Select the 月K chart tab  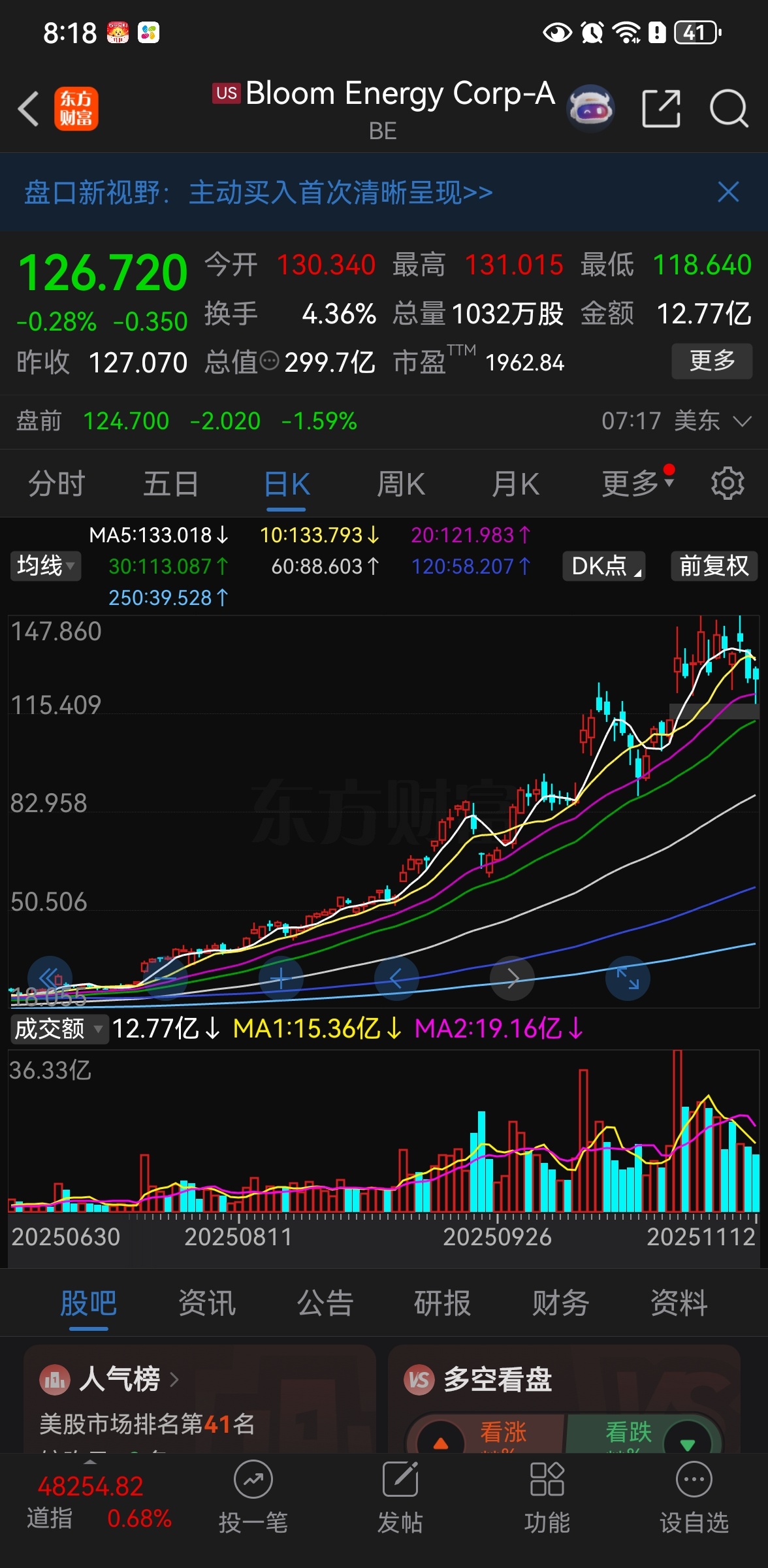[516, 484]
